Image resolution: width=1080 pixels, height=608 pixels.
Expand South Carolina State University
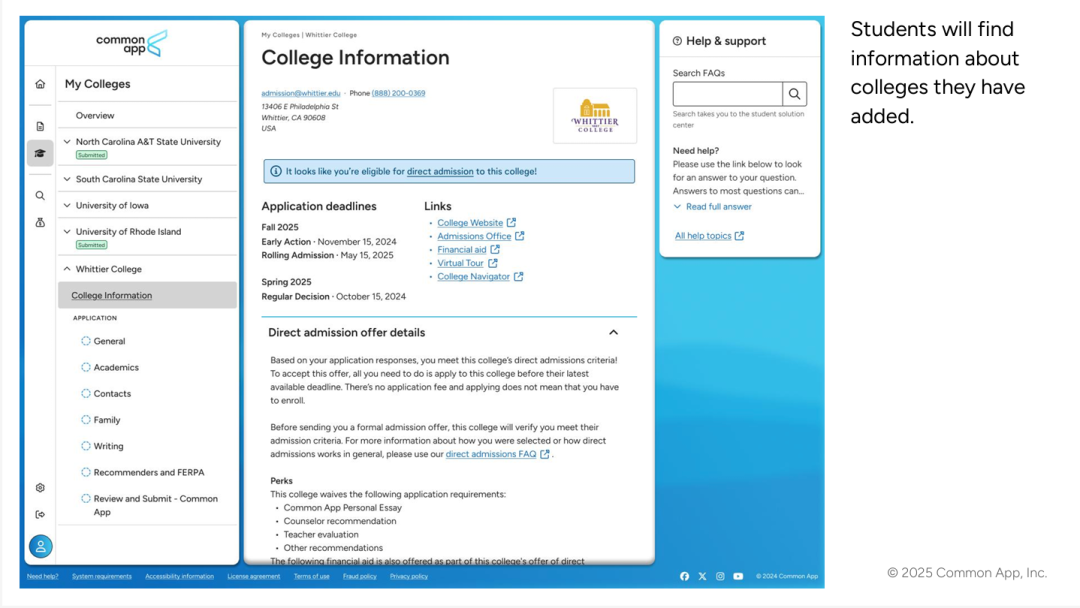coord(67,179)
